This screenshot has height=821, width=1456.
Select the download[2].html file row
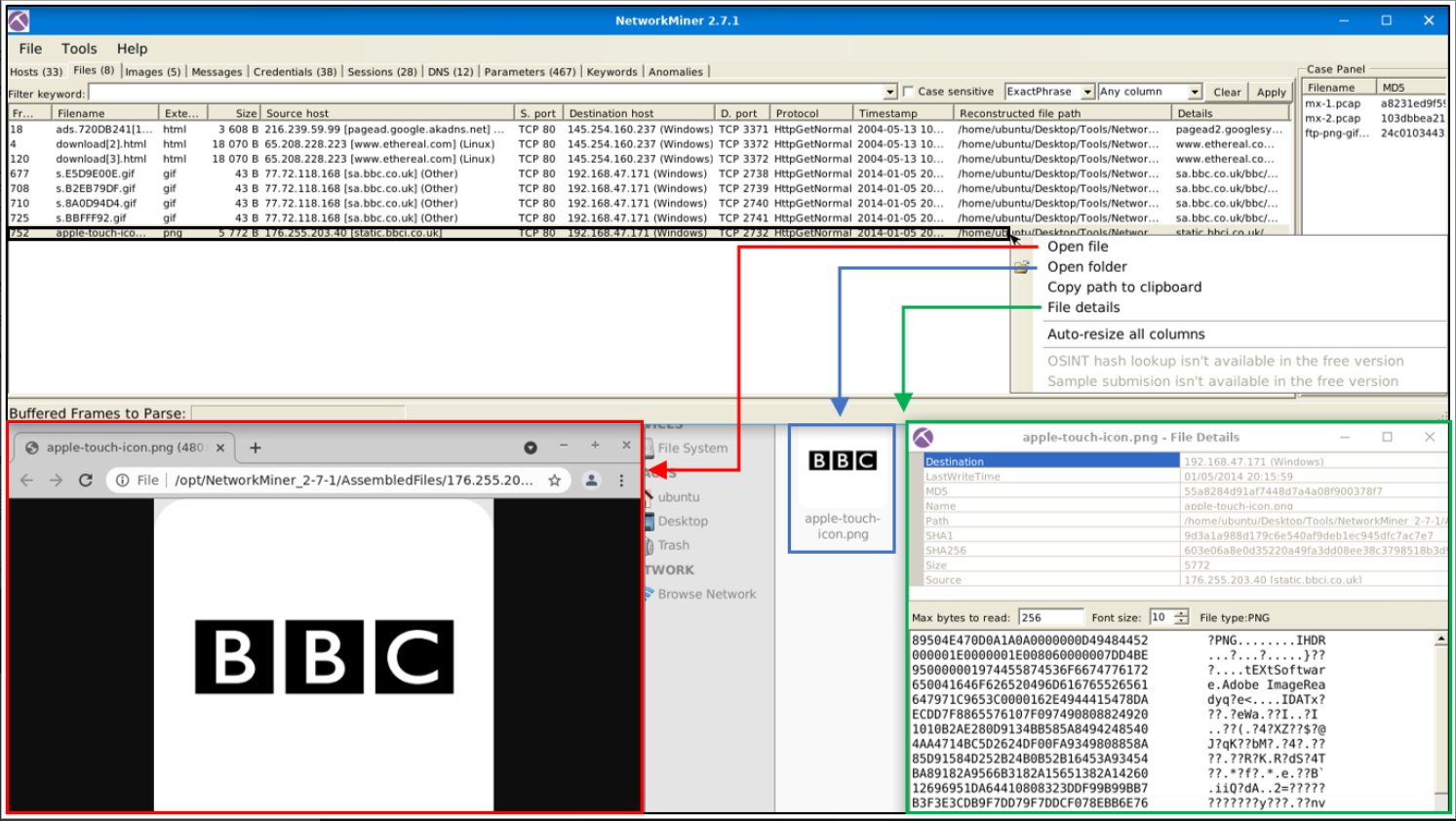pos(649,144)
